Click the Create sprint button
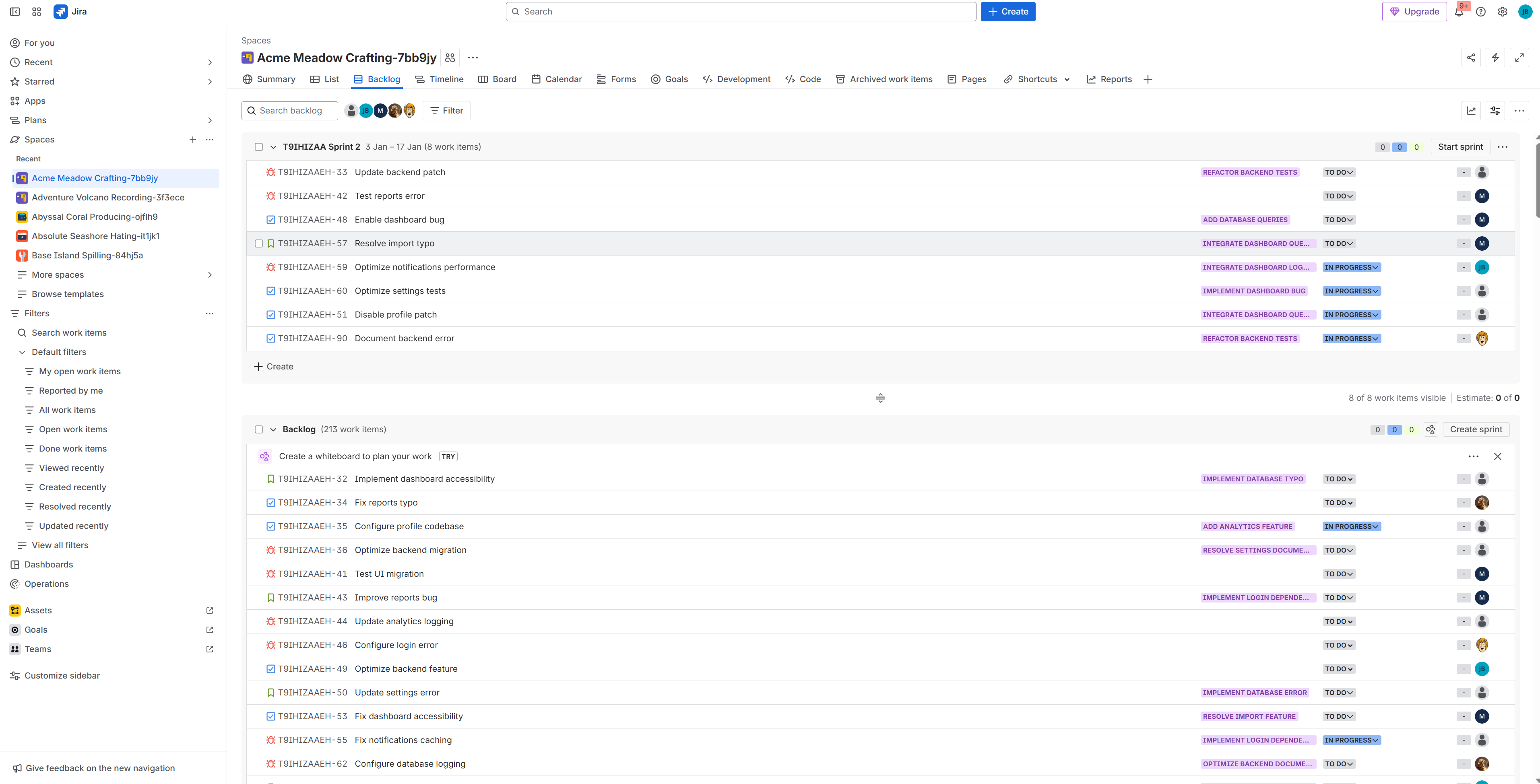 click(x=1476, y=430)
